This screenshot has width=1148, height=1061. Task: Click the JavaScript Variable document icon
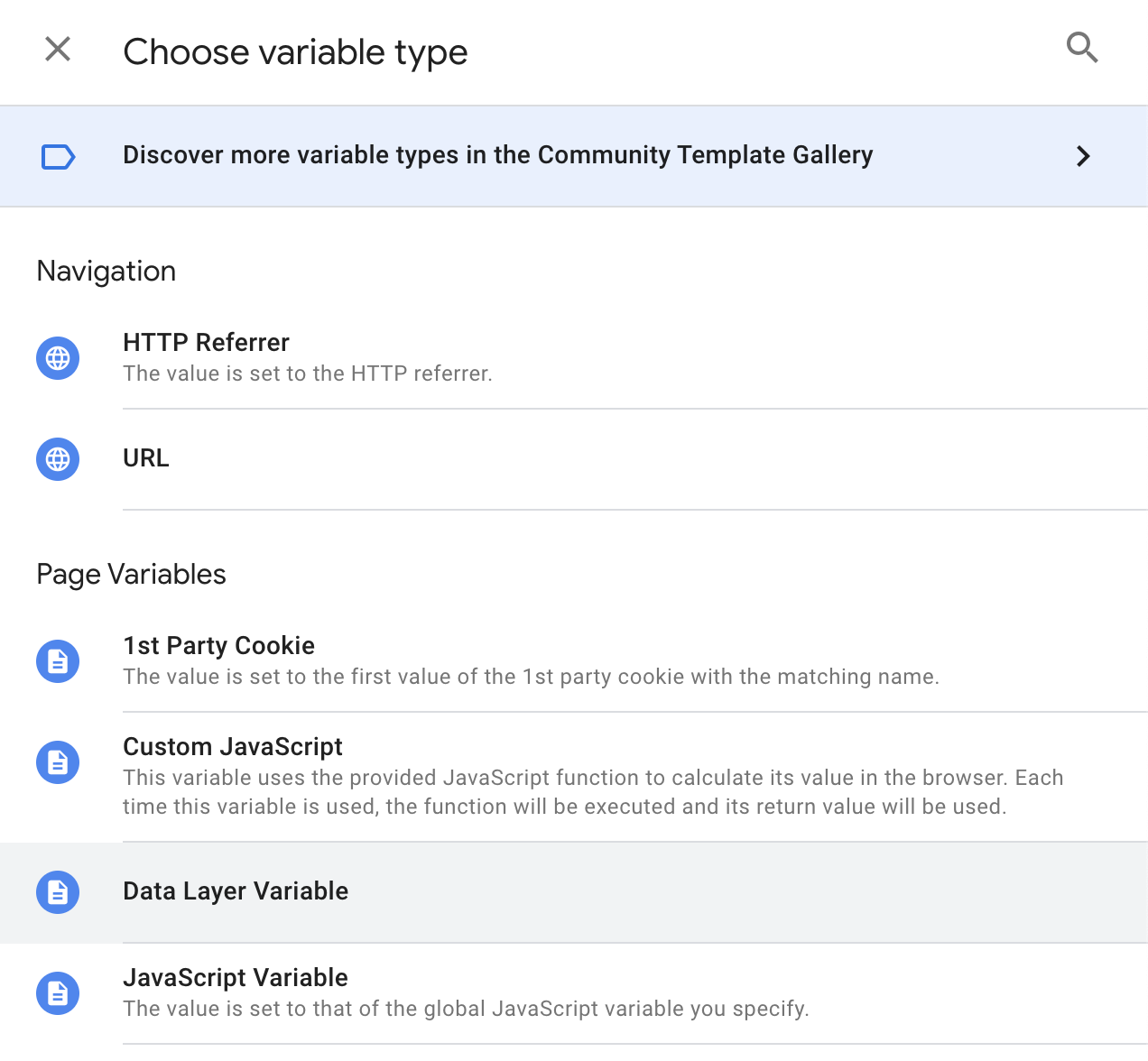pyautogui.click(x=58, y=993)
